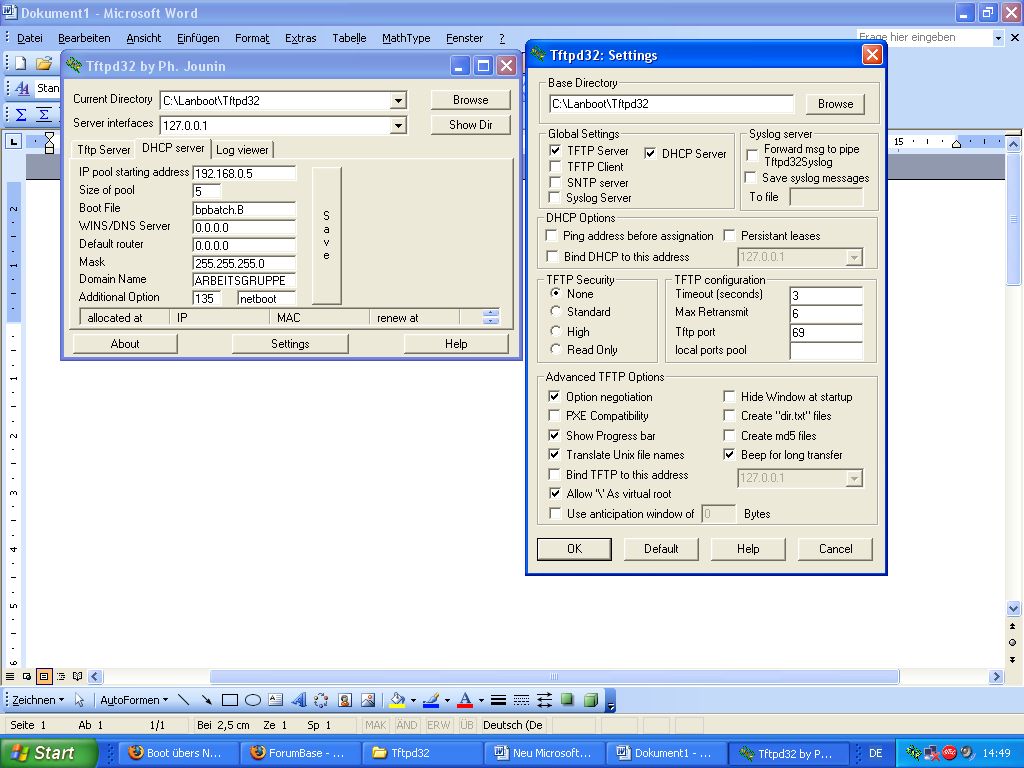The width and height of the screenshot is (1024, 768).
Task: Enable Persistant leases checkbox
Action: 729,235
